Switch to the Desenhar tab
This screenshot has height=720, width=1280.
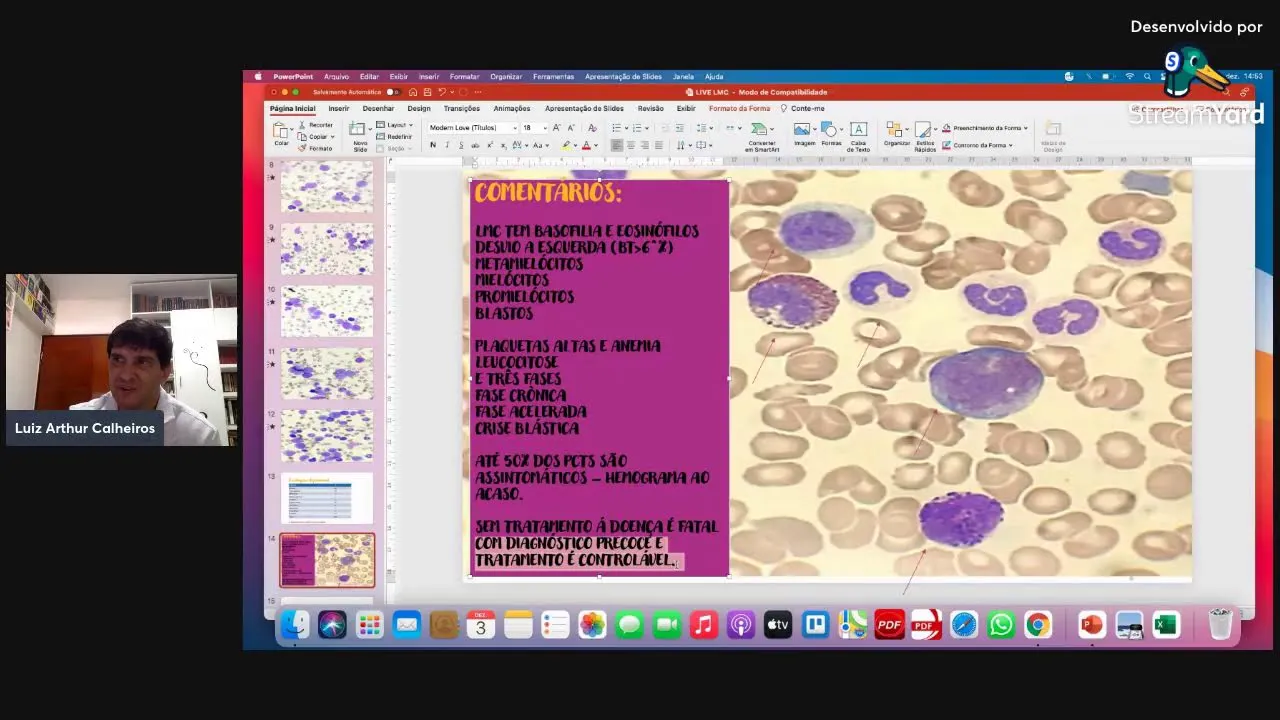click(378, 108)
